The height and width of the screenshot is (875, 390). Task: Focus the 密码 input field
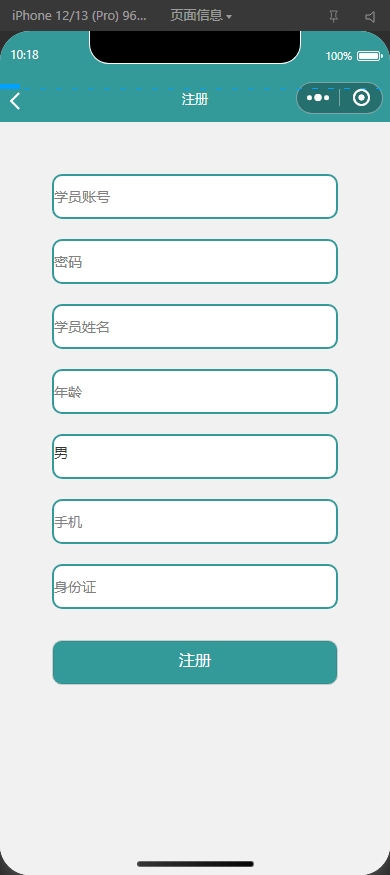coord(195,261)
